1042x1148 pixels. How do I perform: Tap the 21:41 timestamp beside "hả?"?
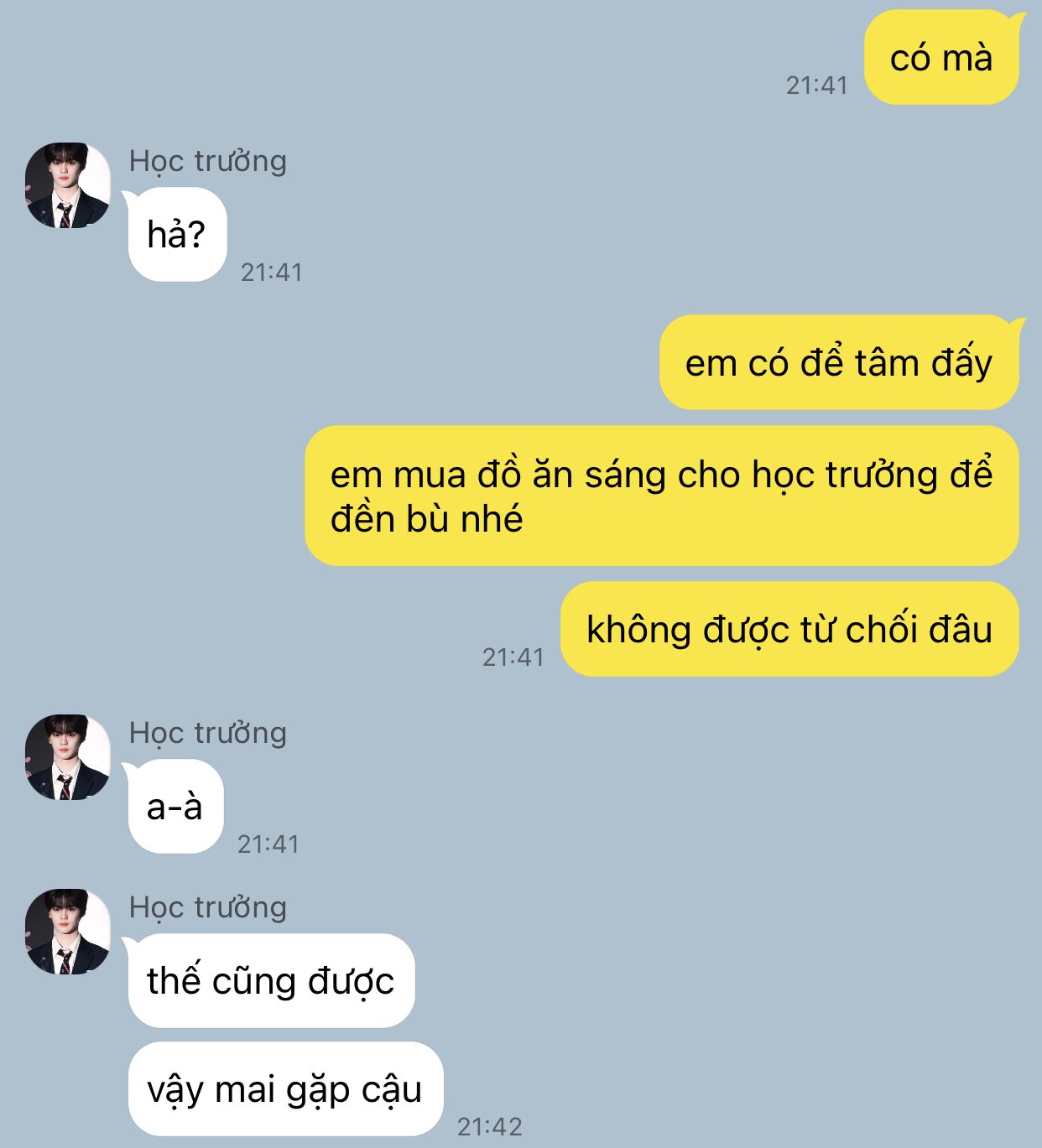point(272,273)
